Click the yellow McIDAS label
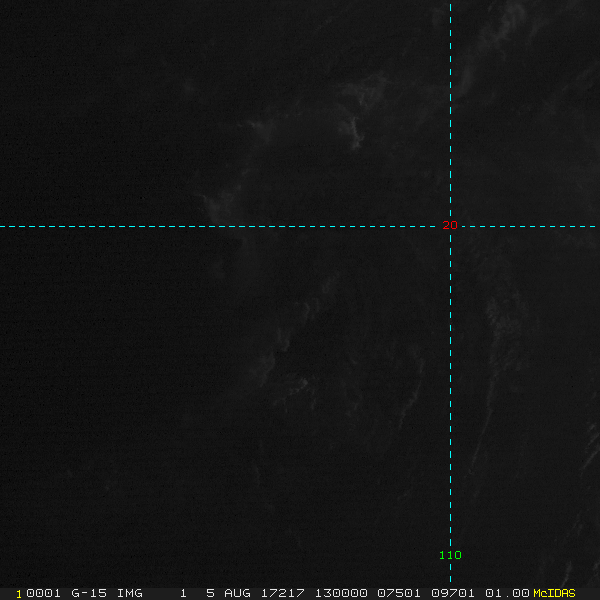The image size is (600, 600). coord(554,593)
